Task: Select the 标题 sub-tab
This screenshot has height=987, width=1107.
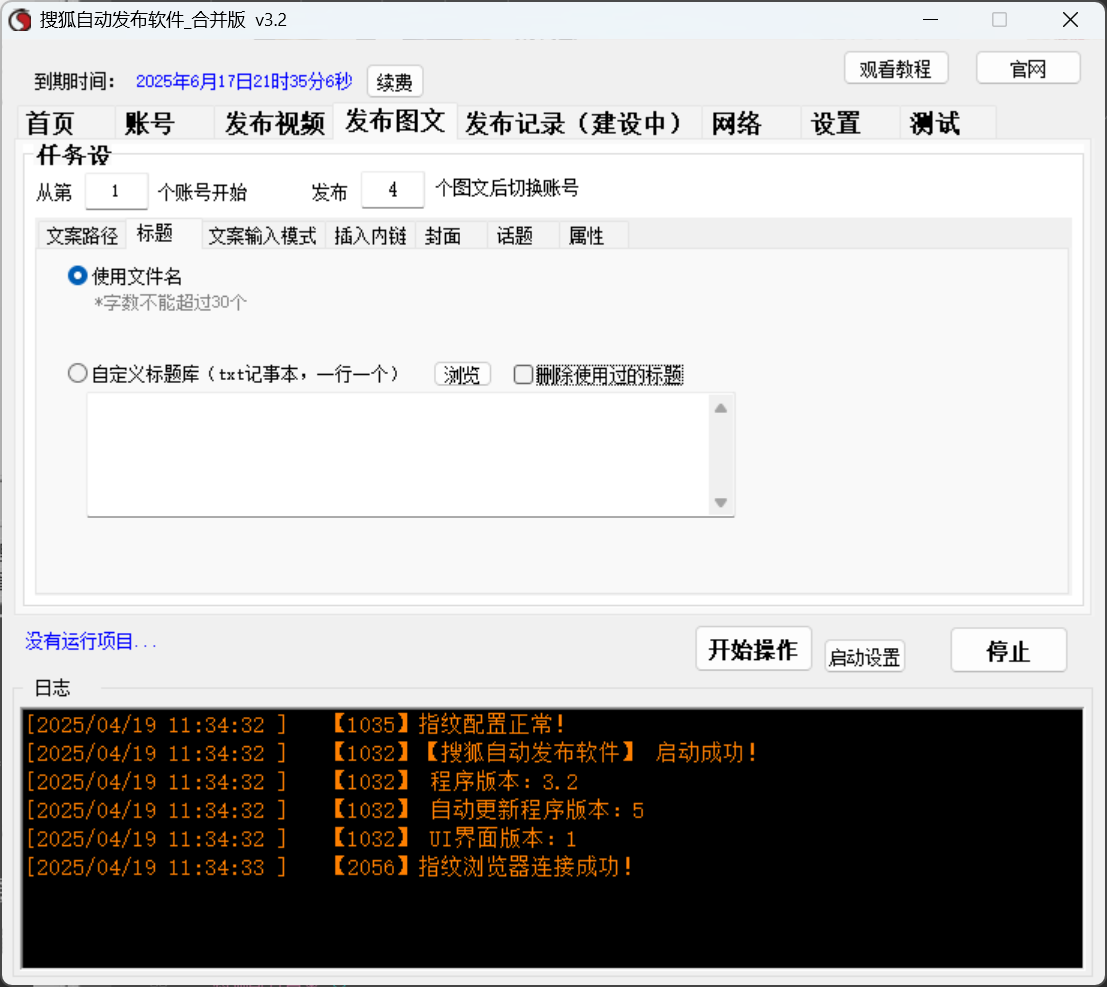Action: click(164, 233)
